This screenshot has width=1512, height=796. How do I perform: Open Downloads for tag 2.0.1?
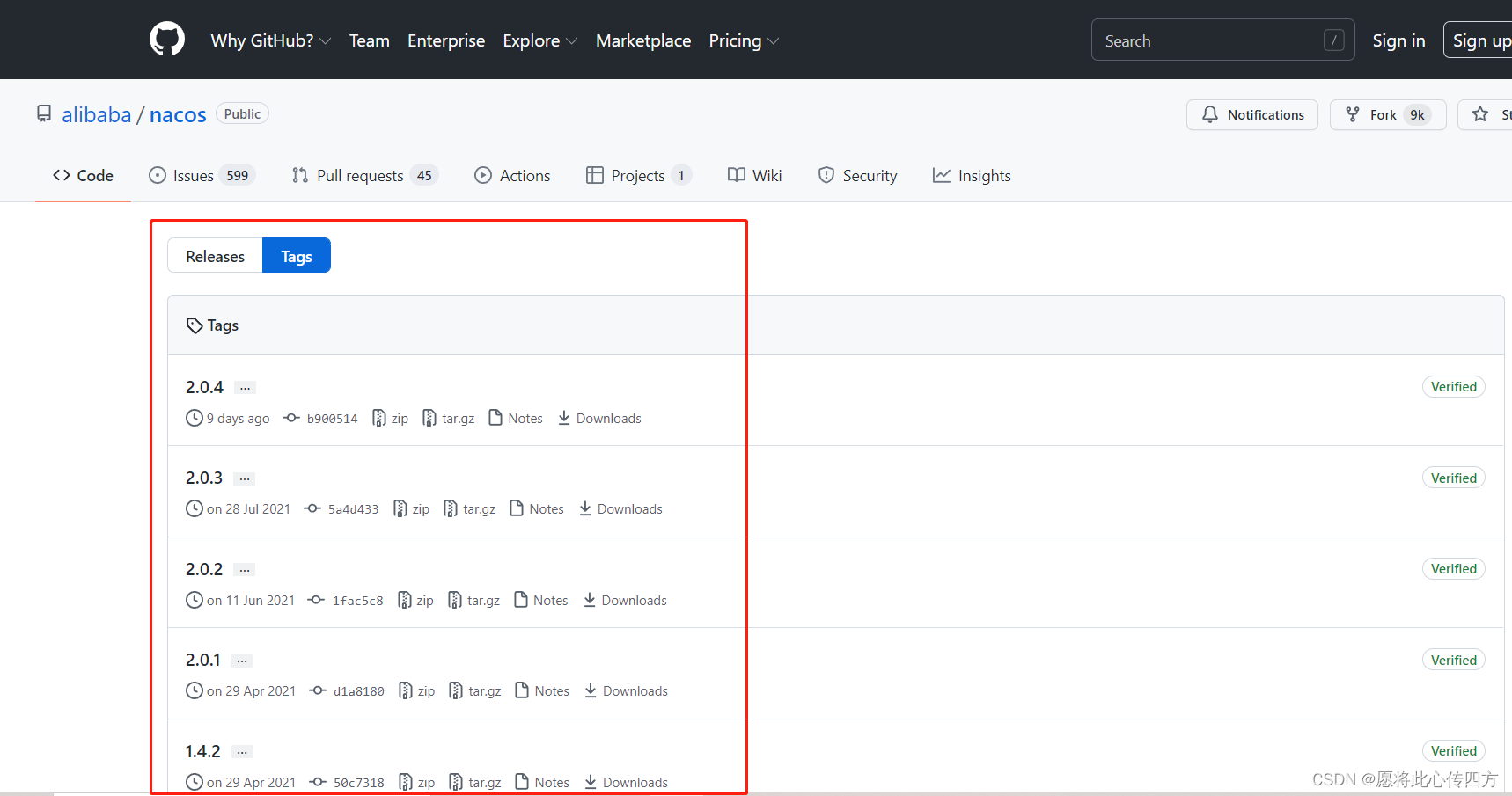626,691
